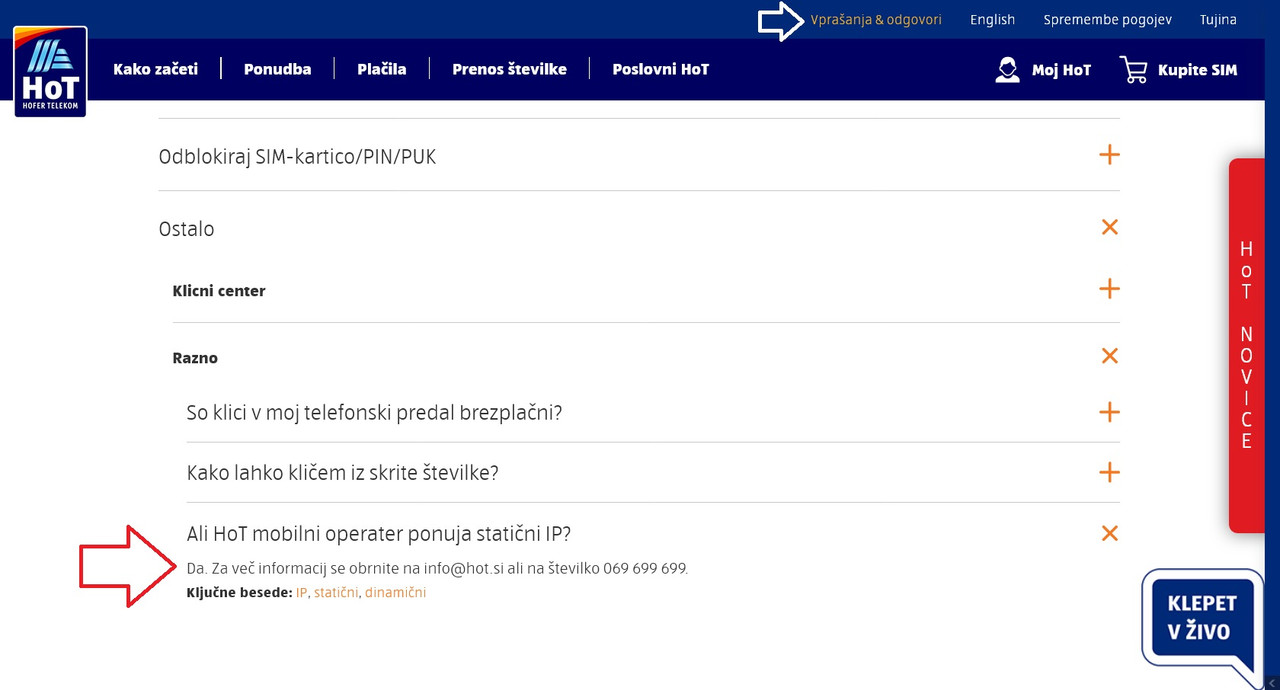Go to Vprašanja & odgovori page

coord(876,20)
